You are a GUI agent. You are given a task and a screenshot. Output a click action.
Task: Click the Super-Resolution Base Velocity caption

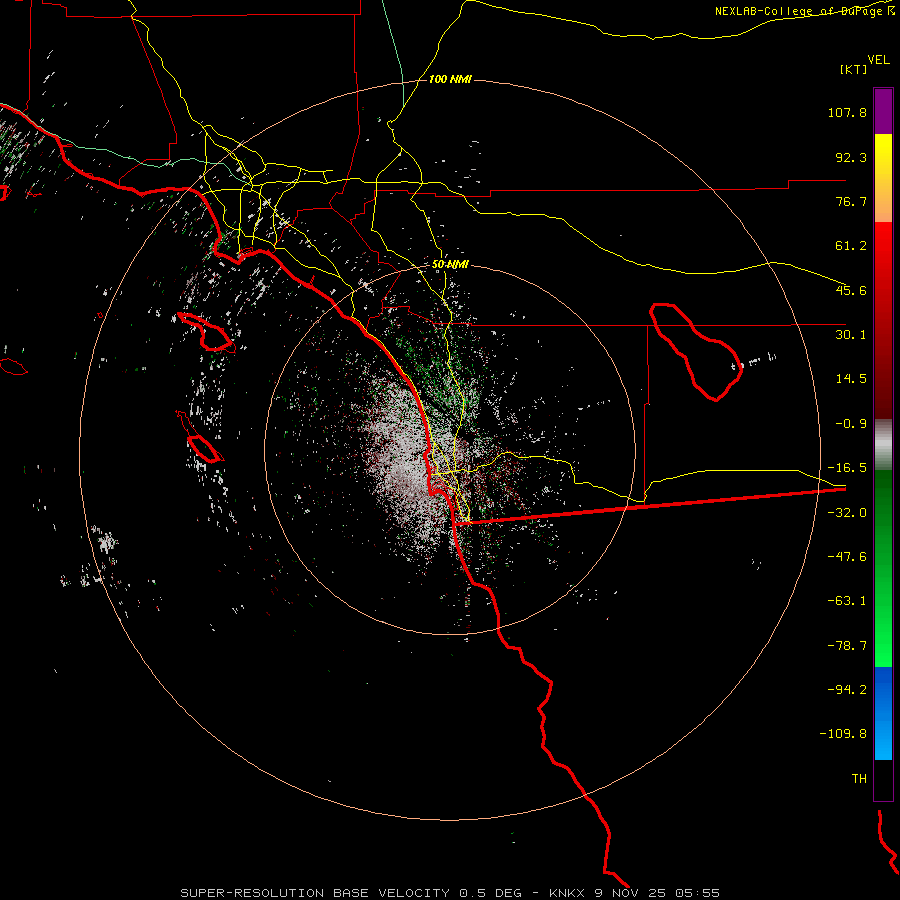pos(450,893)
